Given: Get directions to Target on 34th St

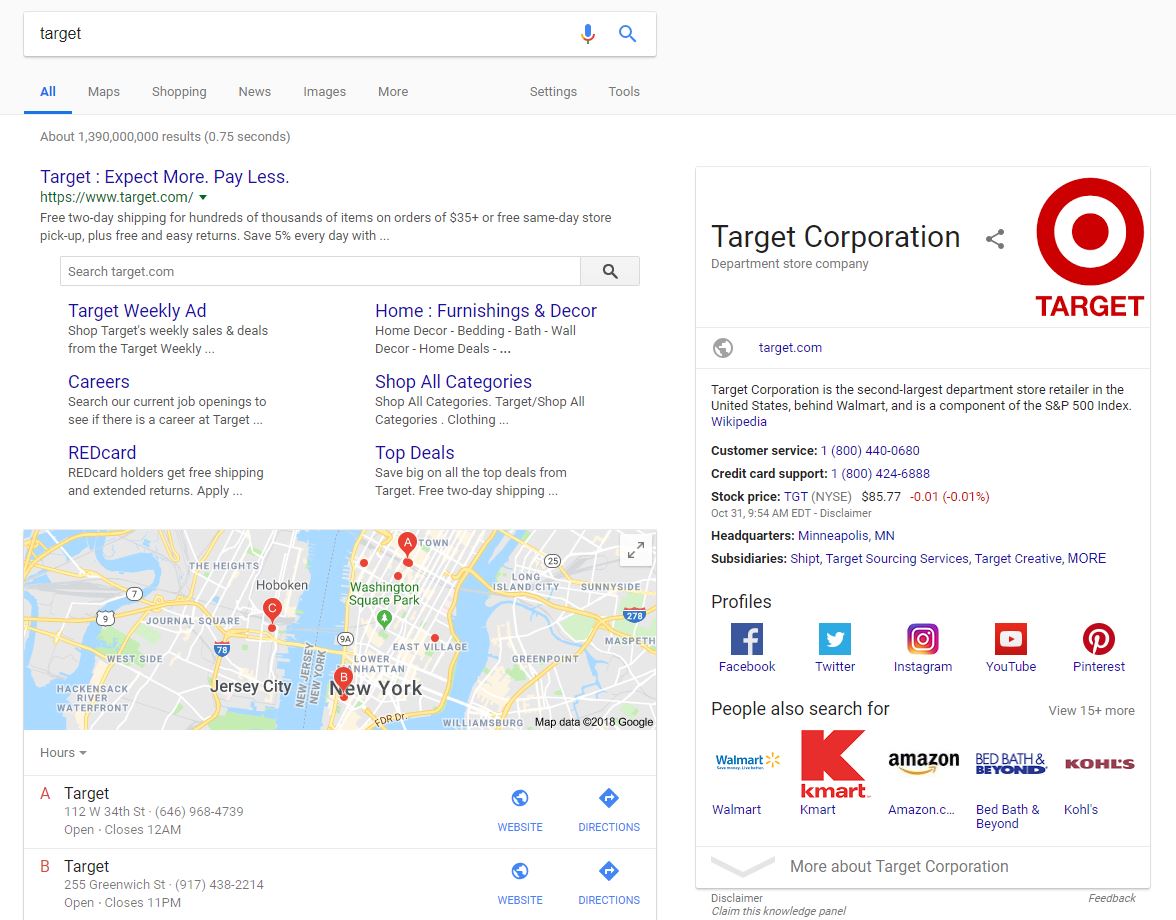Looking at the screenshot, I should (609, 811).
